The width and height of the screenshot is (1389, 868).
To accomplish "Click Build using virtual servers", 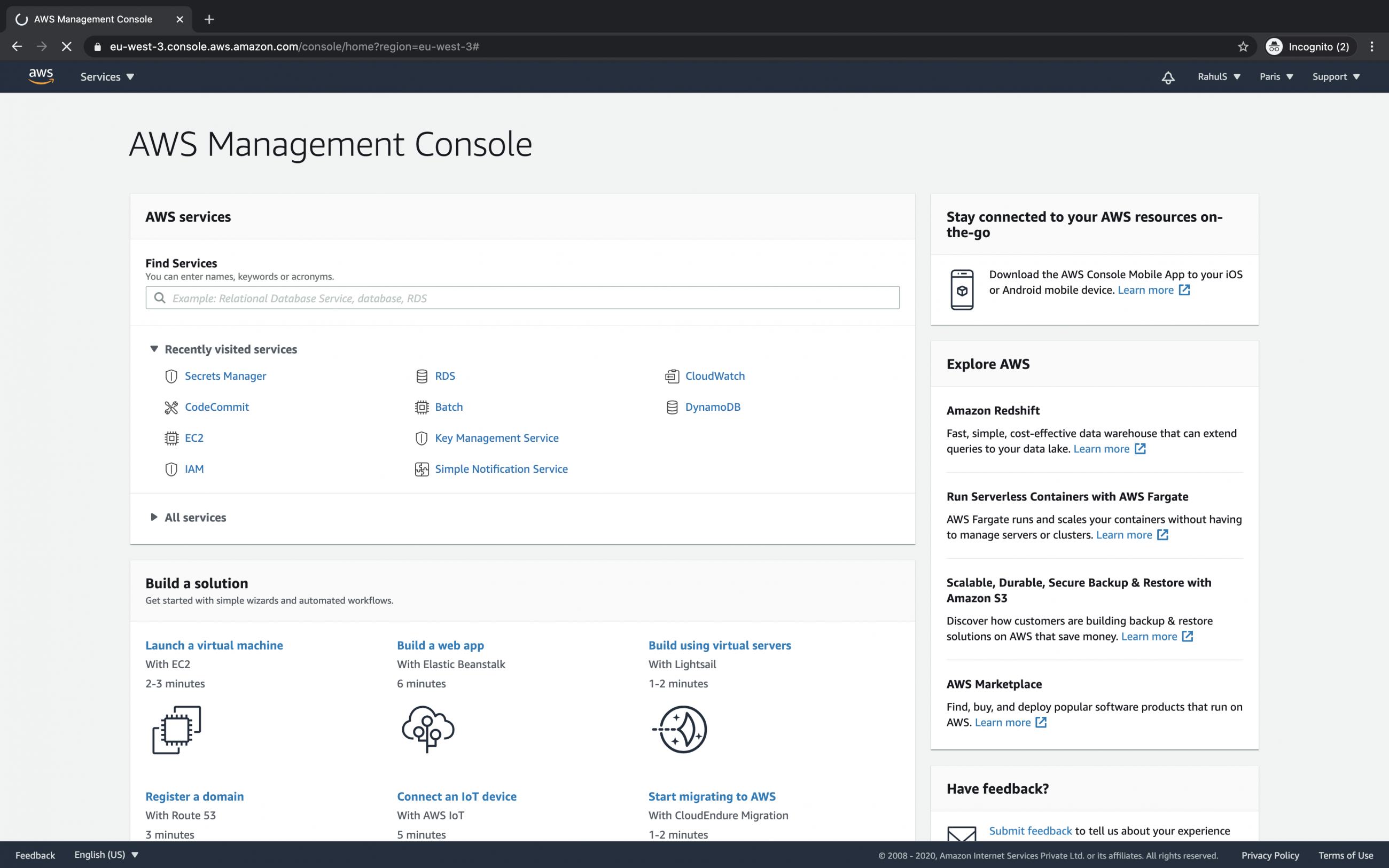I will click(x=719, y=645).
